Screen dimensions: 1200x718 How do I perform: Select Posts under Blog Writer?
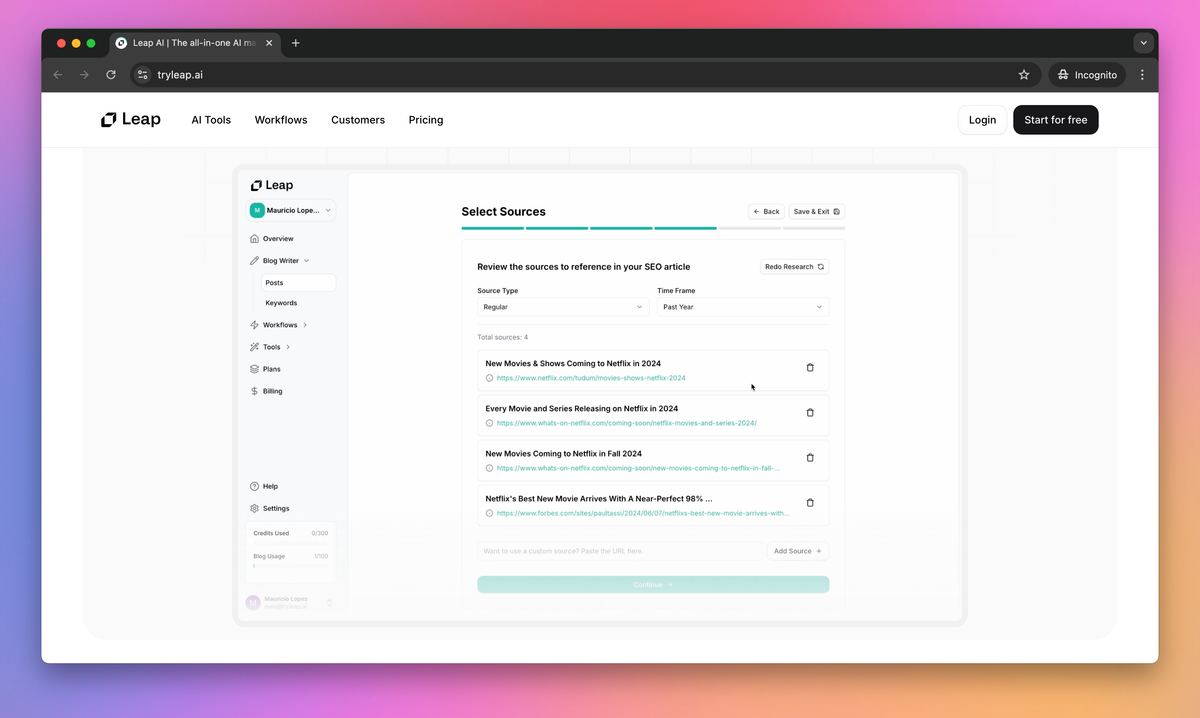pyautogui.click(x=298, y=283)
